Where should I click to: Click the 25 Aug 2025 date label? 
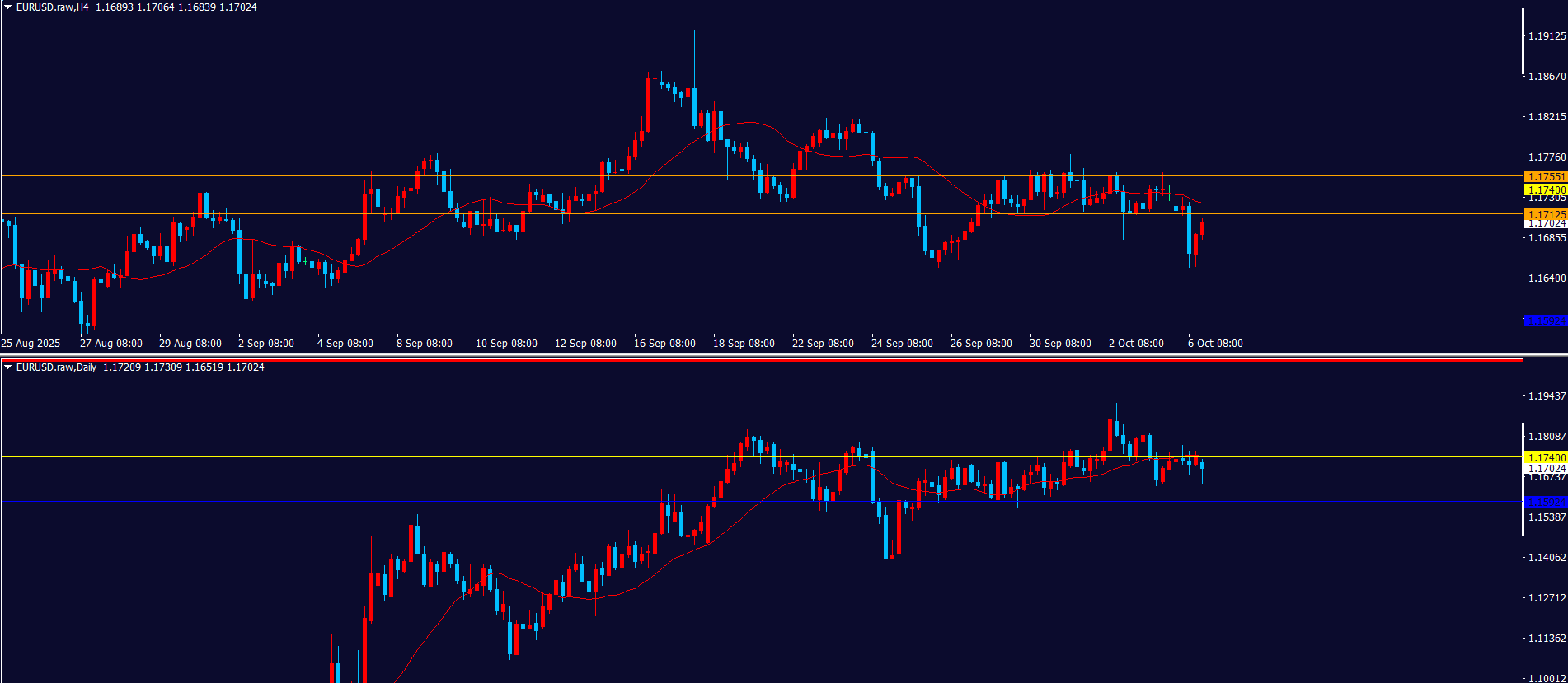pos(31,344)
